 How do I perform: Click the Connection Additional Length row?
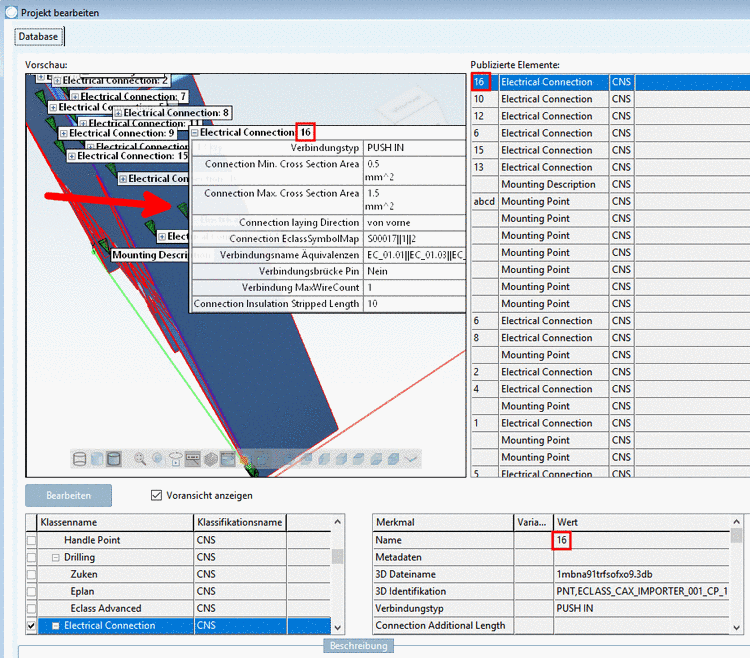click(x=551, y=625)
